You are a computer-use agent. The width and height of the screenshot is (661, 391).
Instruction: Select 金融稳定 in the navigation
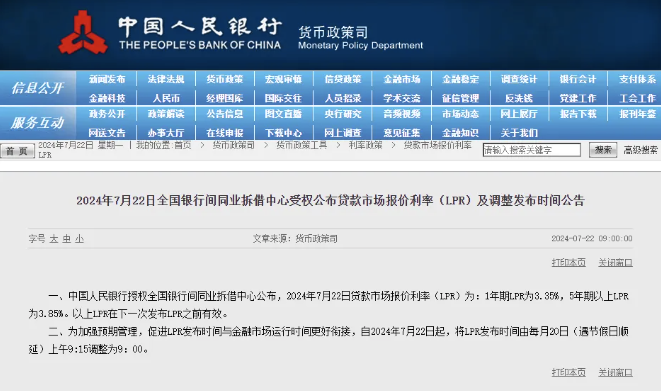click(x=460, y=79)
